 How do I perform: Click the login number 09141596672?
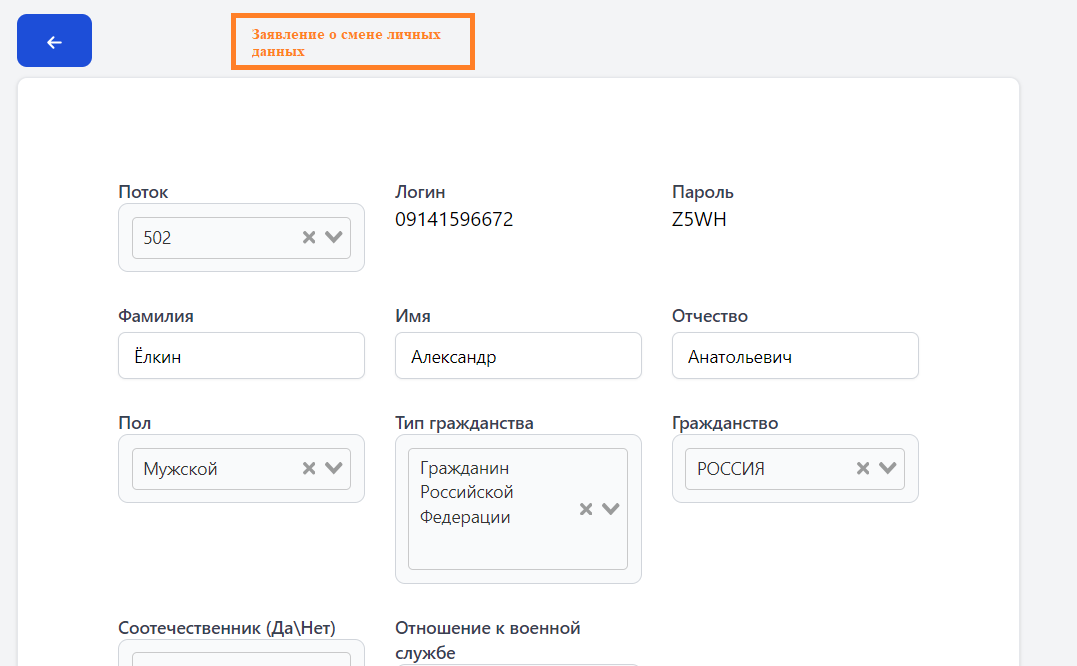(454, 220)
